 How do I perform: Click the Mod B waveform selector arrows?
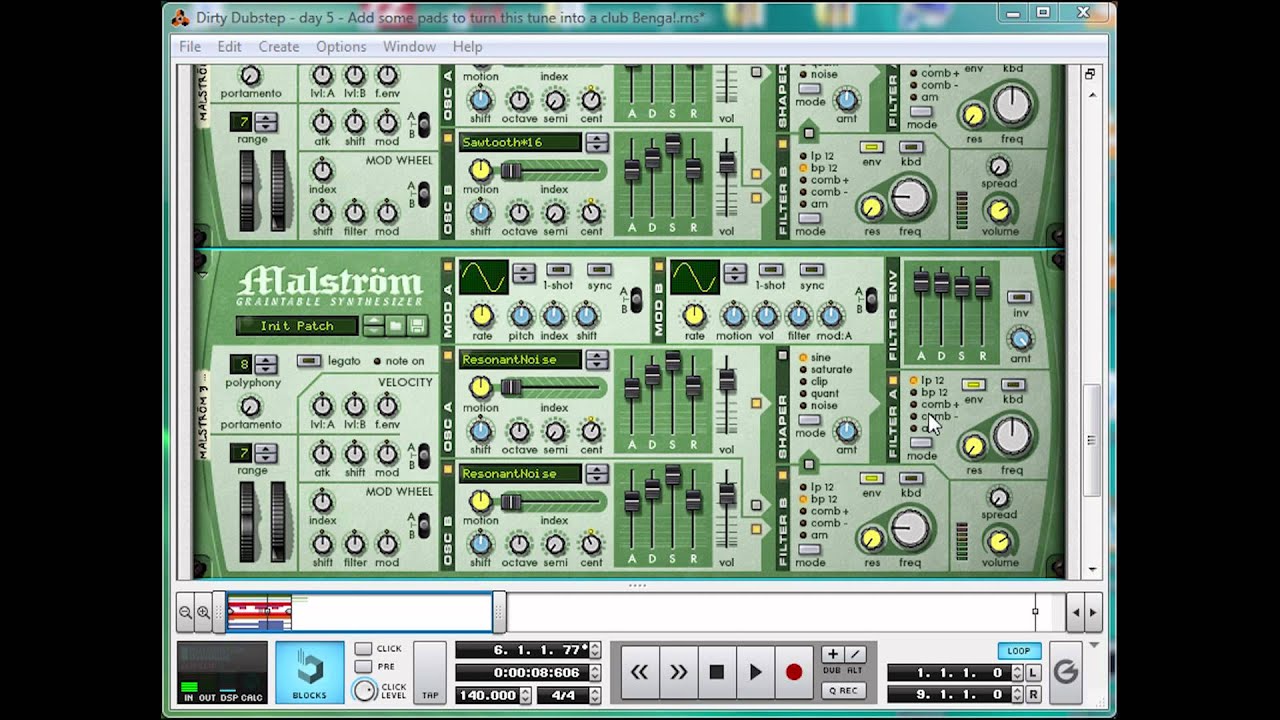(735, 274)
